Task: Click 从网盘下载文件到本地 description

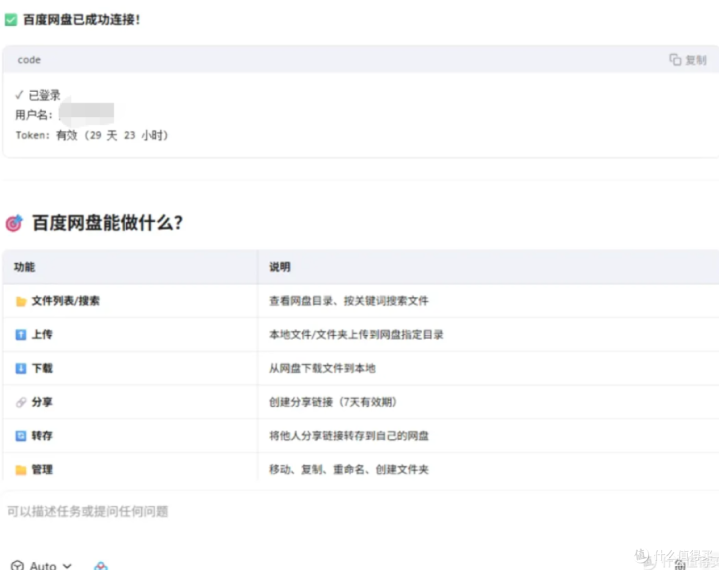Action: (x=322, y=368)
